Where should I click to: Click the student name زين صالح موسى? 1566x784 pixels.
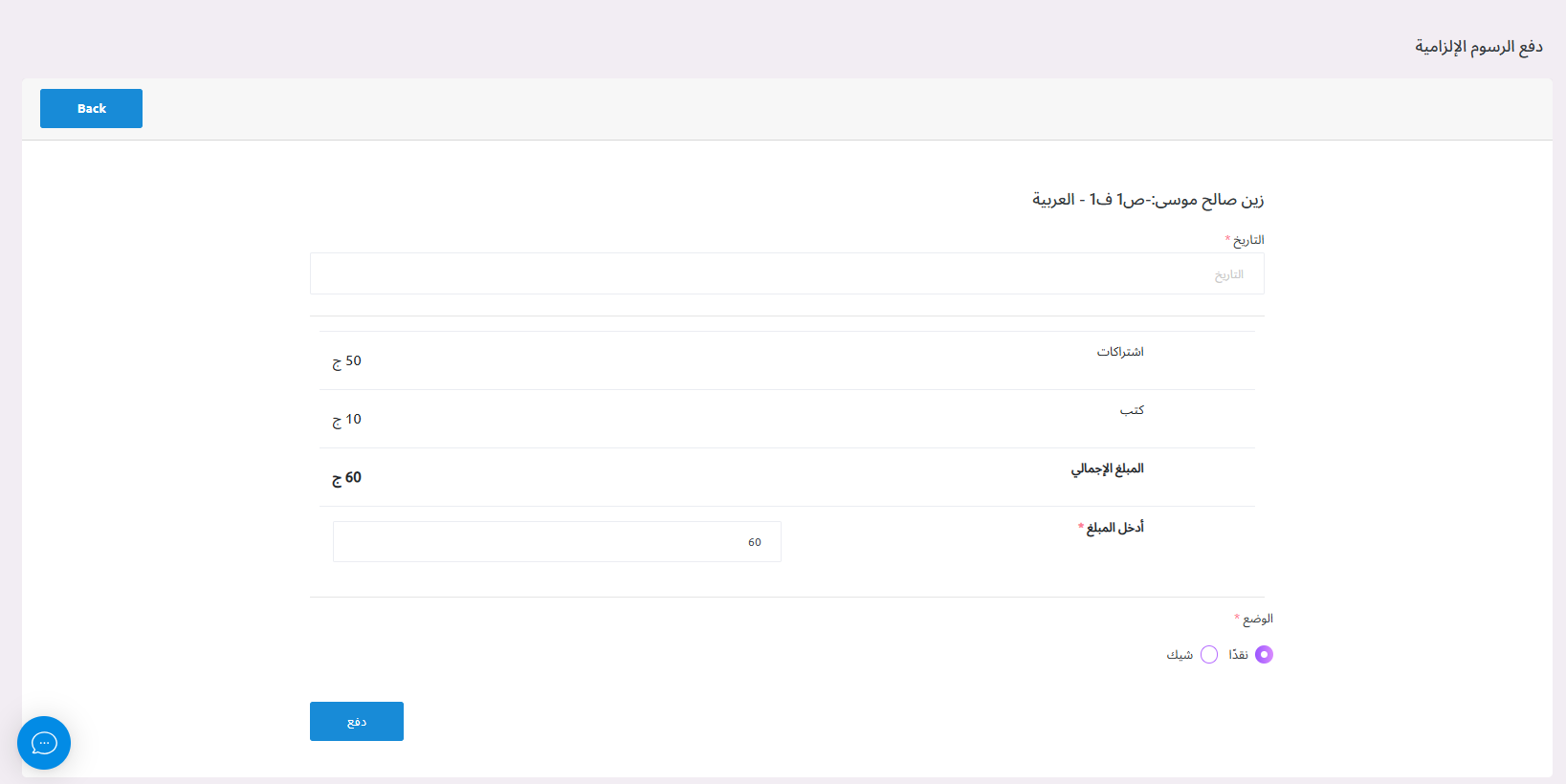pyautogui.click(x=1148, y=200)
